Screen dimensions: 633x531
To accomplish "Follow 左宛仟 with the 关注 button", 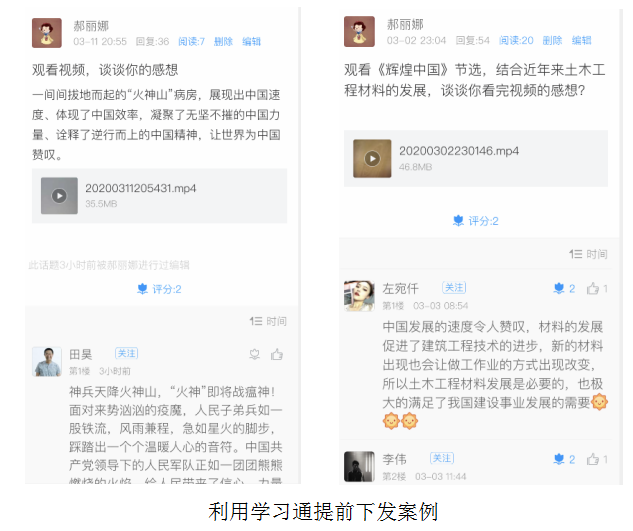I will coord(454,288).
